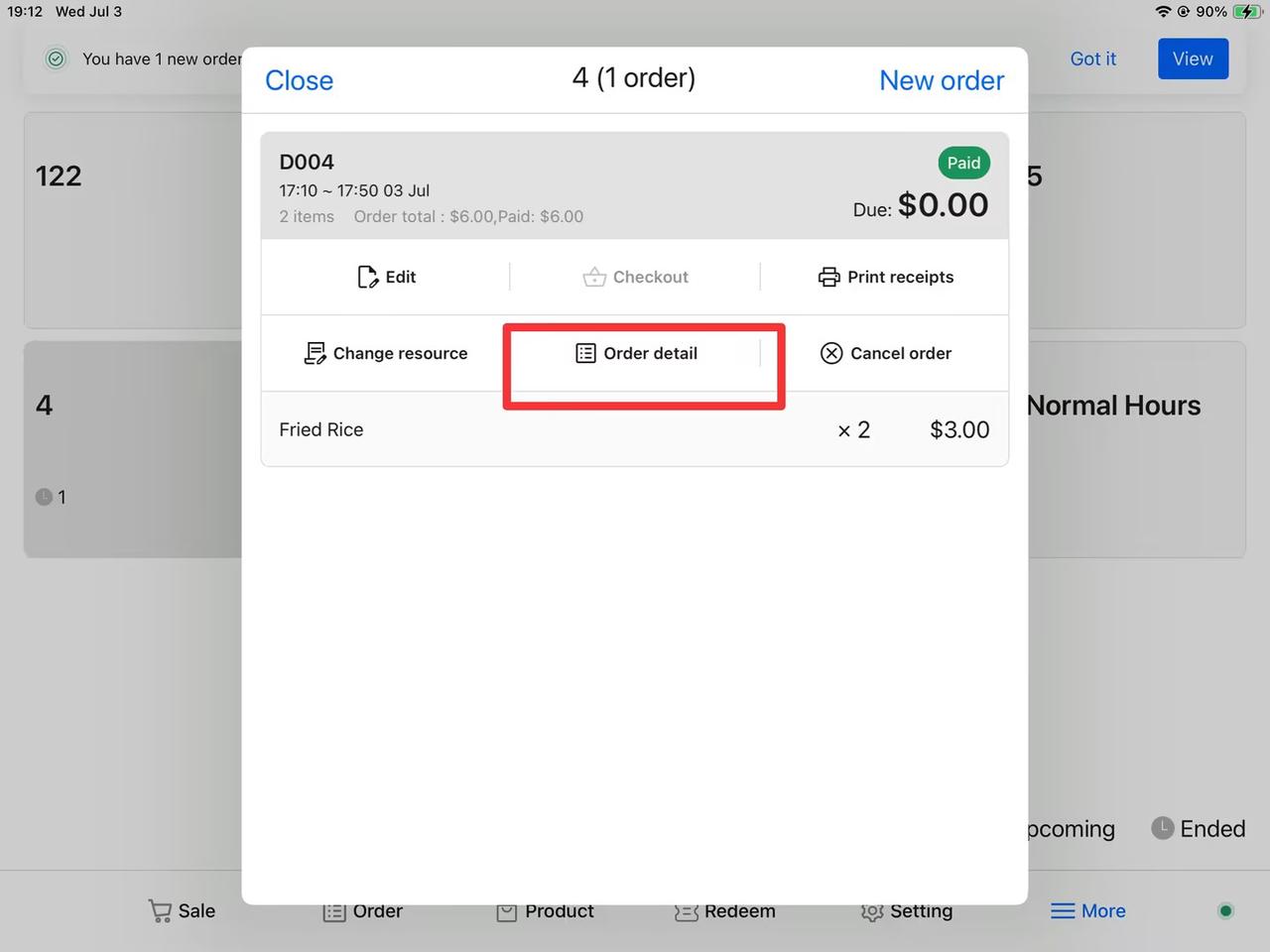Click the Change resource icon
Screen dimensions: 1270x952
pos(315,353)
